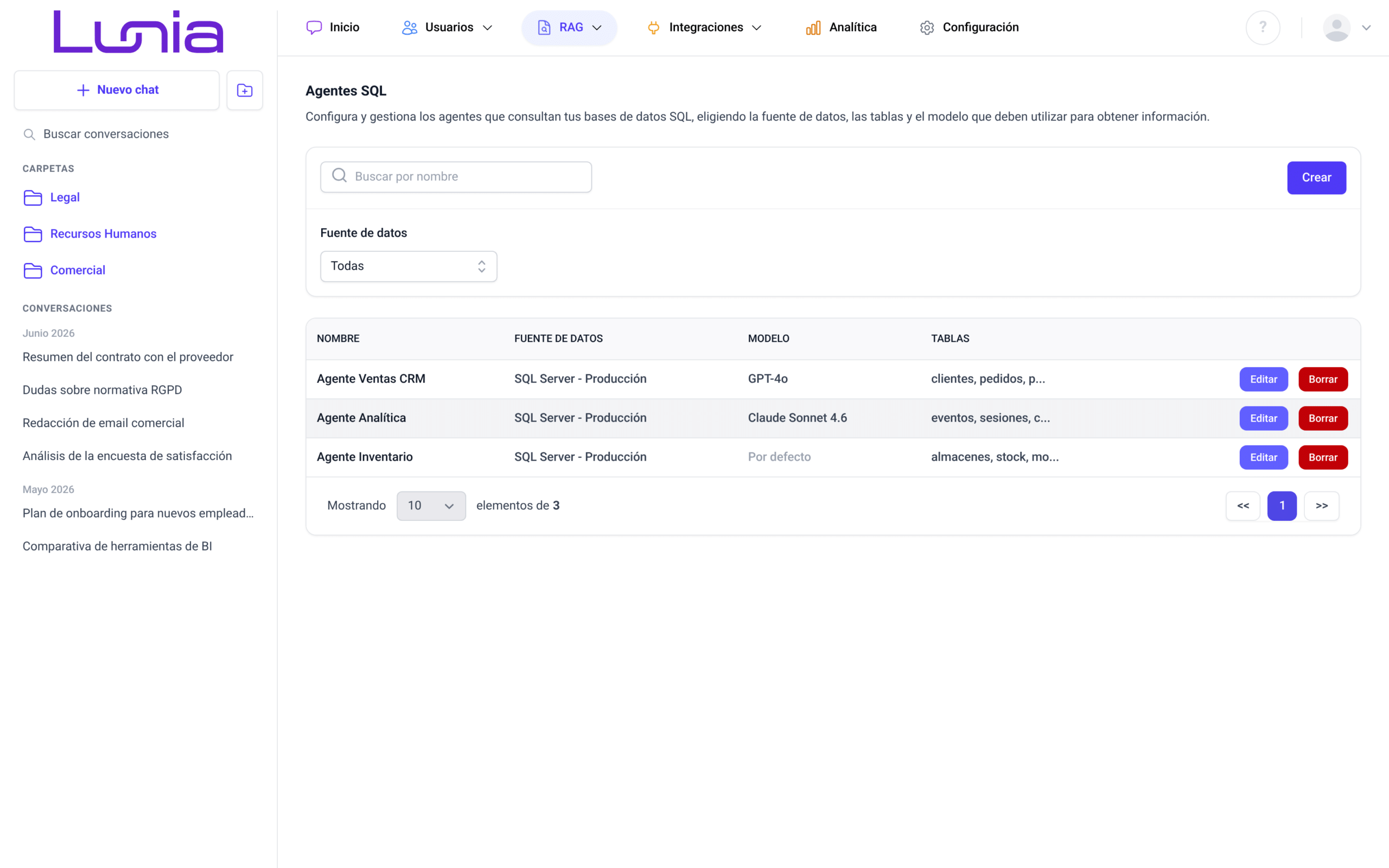This screenshot has height=868, width=1389.
Task: Open the Analítica menu item
Action: coord(841,28)
